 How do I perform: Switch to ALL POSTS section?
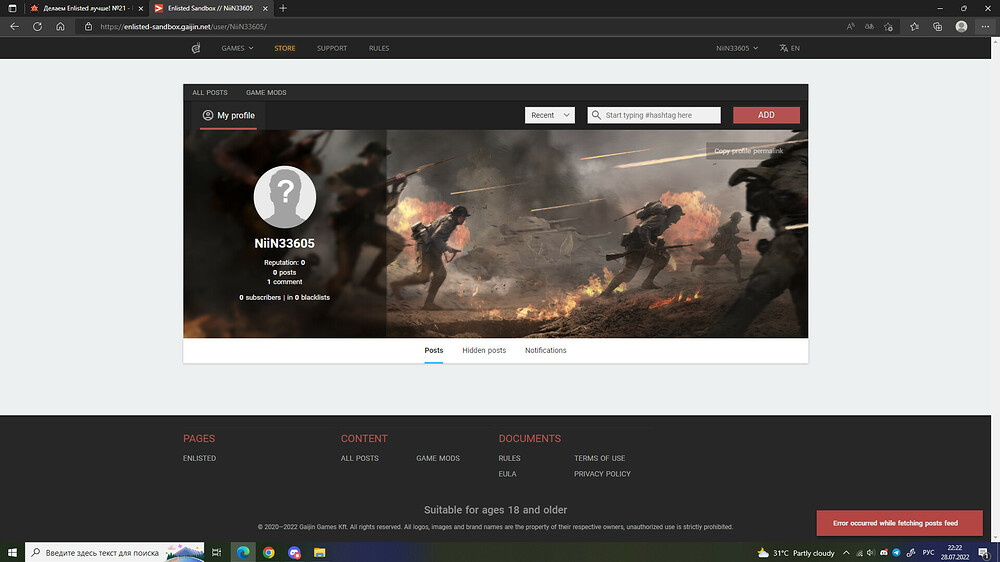210,92
